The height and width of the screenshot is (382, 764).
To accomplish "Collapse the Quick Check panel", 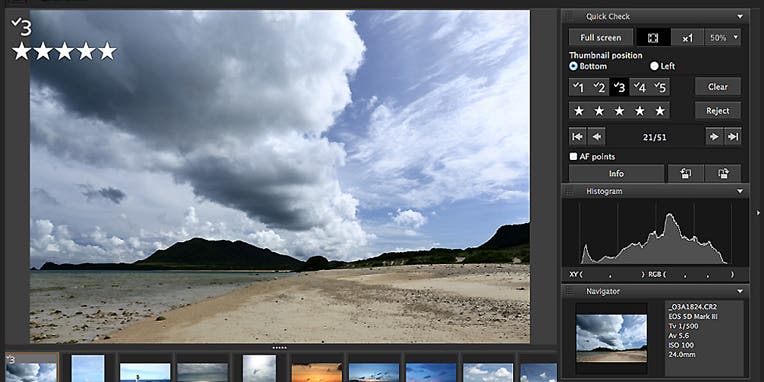I will click(740, 17).
